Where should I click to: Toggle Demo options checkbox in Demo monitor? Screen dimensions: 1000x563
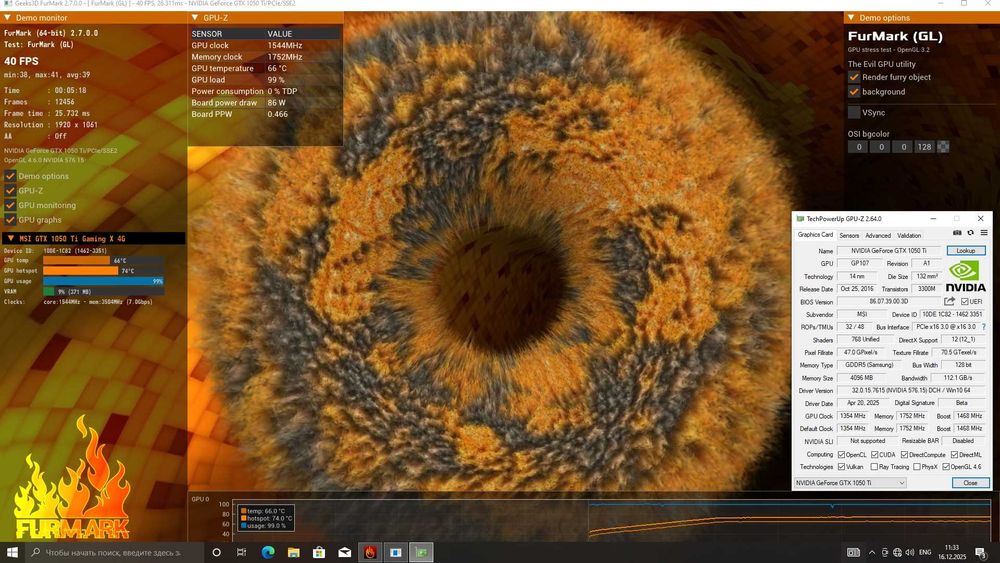(x=10, y=176)
